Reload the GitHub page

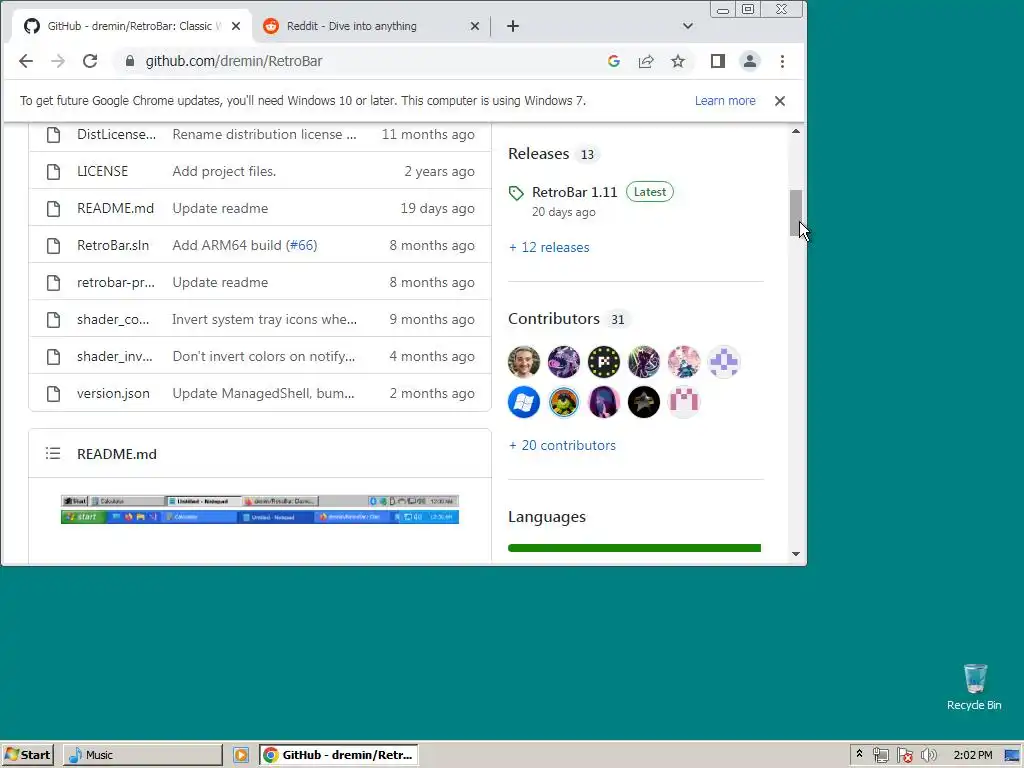(x=90, y=61)
